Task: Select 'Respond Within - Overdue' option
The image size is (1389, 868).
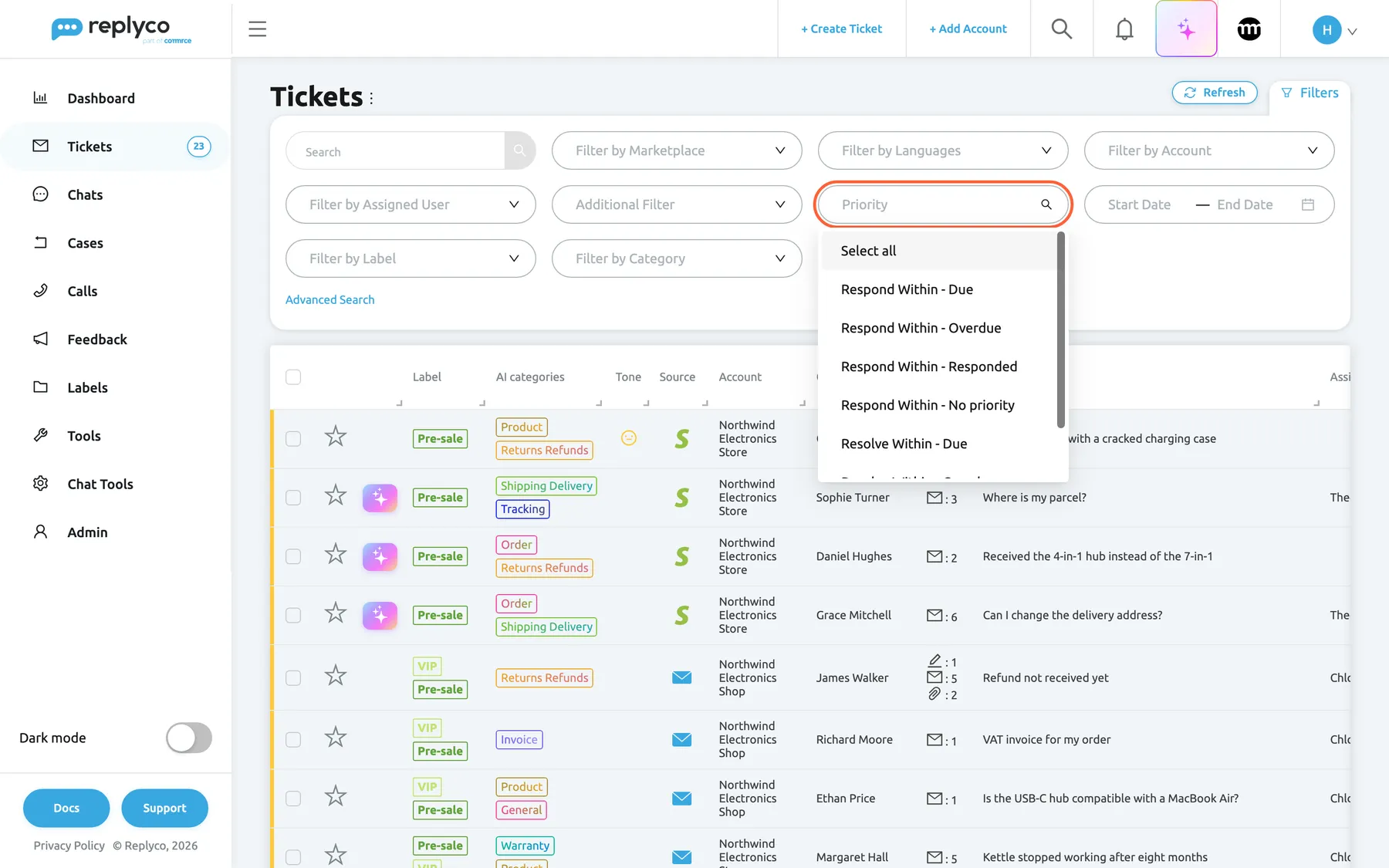Action: [x=938, y=328]
